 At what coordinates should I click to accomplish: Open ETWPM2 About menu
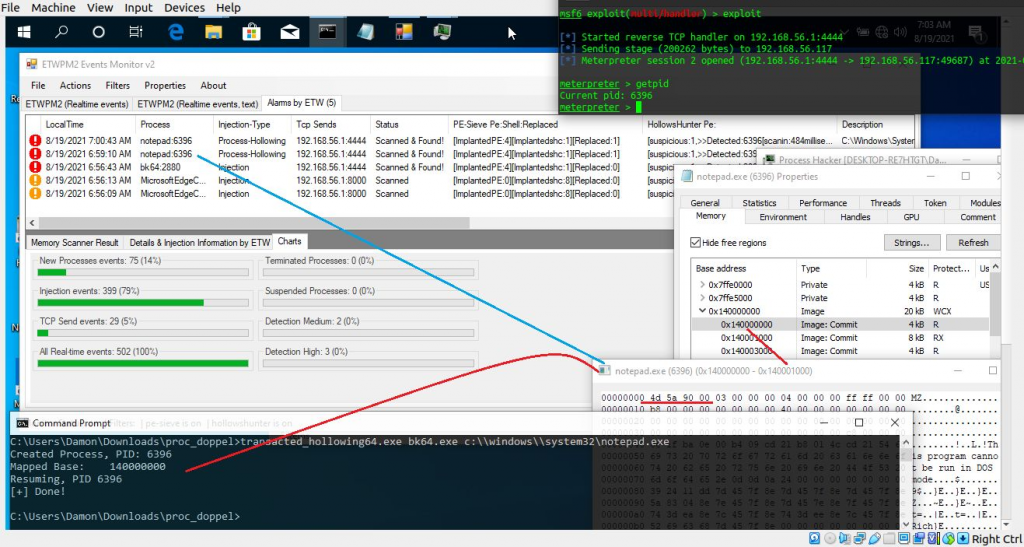(x=213, y=86)
